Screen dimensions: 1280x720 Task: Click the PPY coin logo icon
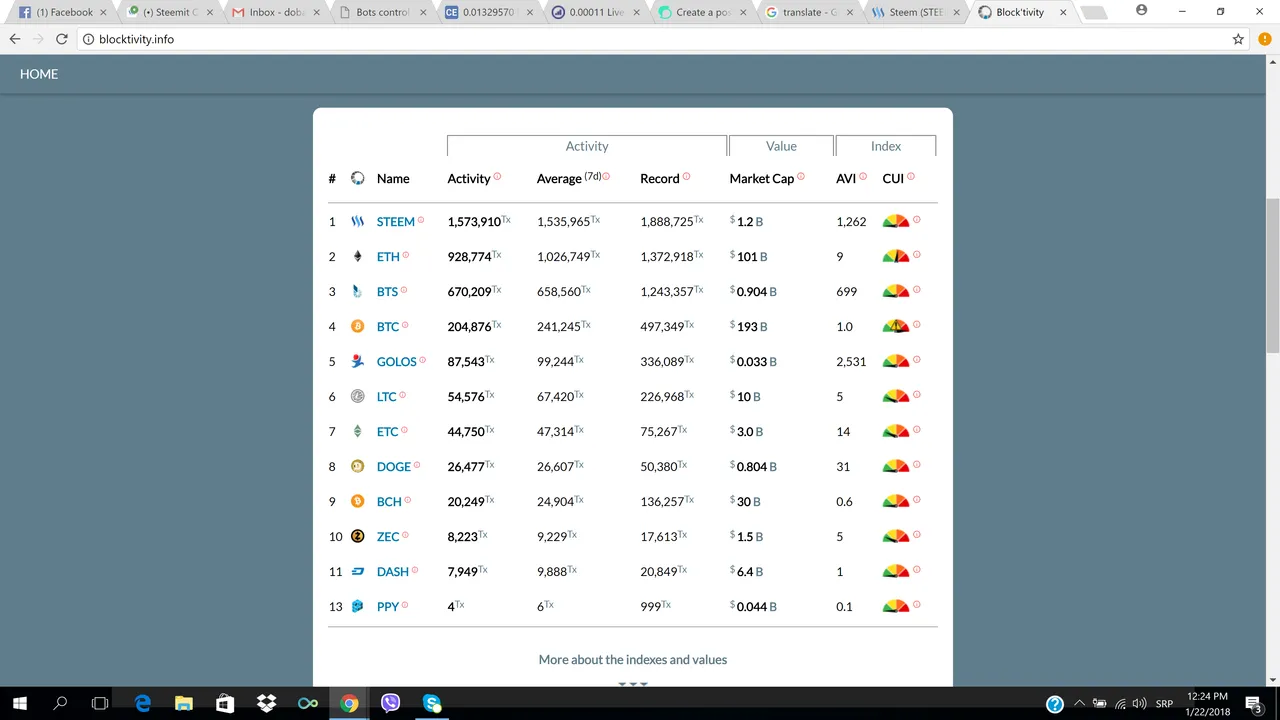[357, 606]
